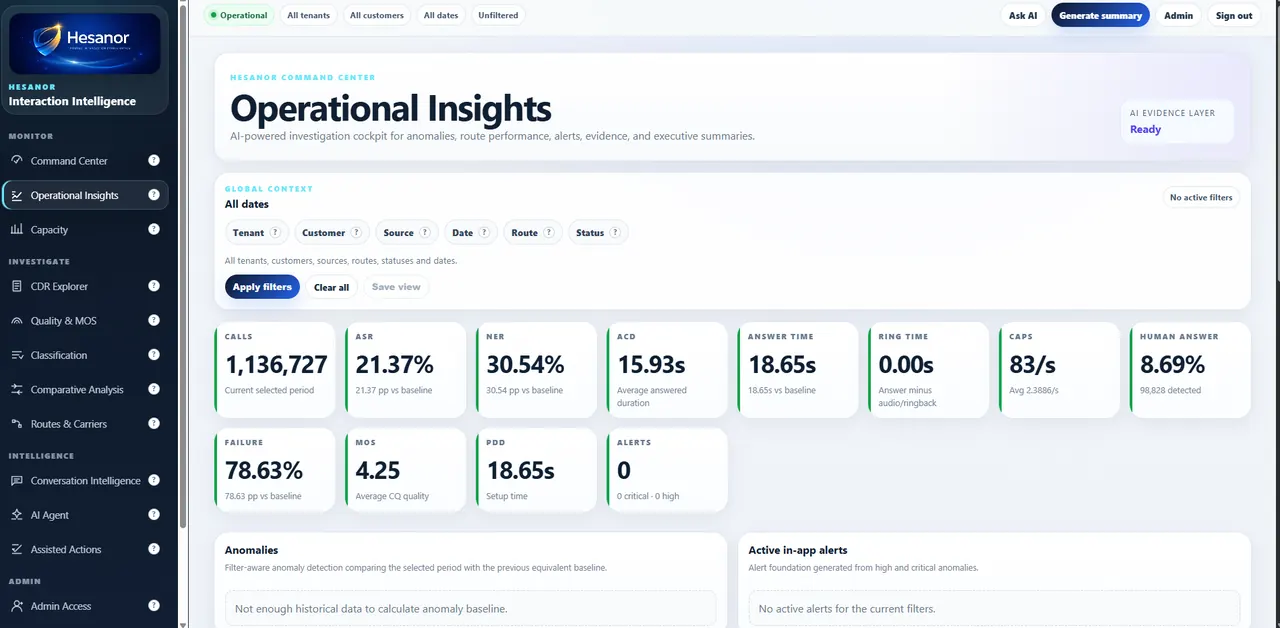The height and width of the screenshot is (628, 1280).
Task: Click the 'Not enough historical data' message
Action: click(371, 608)
